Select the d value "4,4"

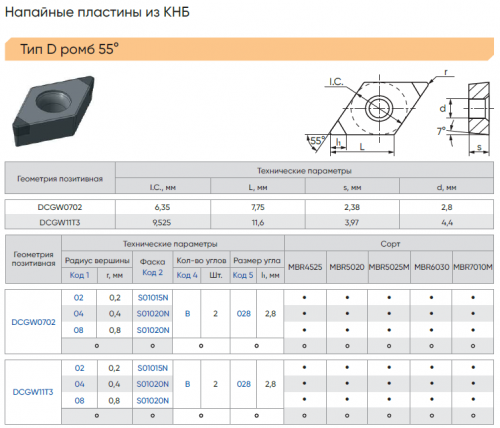447,222
